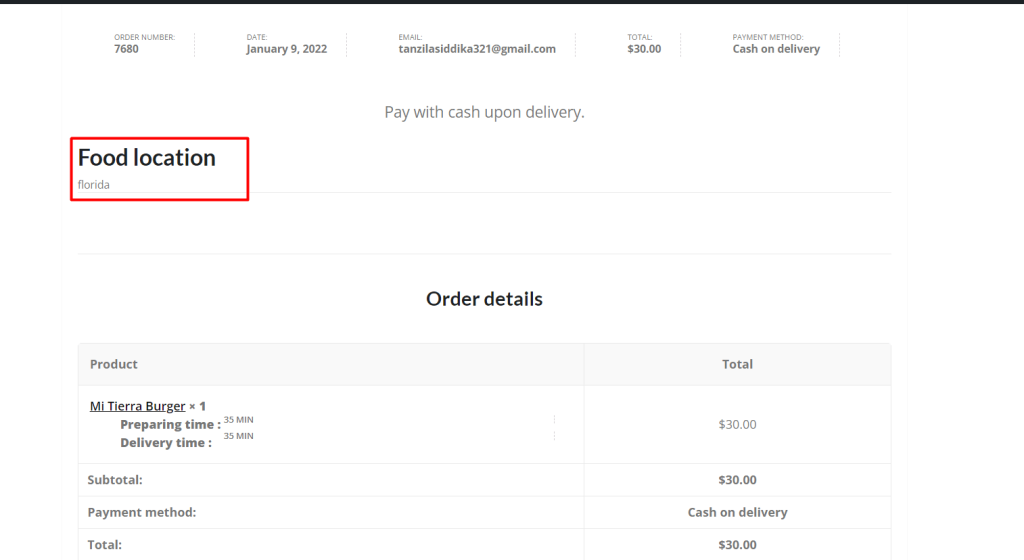Click the Pay with cash upon delivery text
This screenshot has height=560, width=1024.
(484, 112)
